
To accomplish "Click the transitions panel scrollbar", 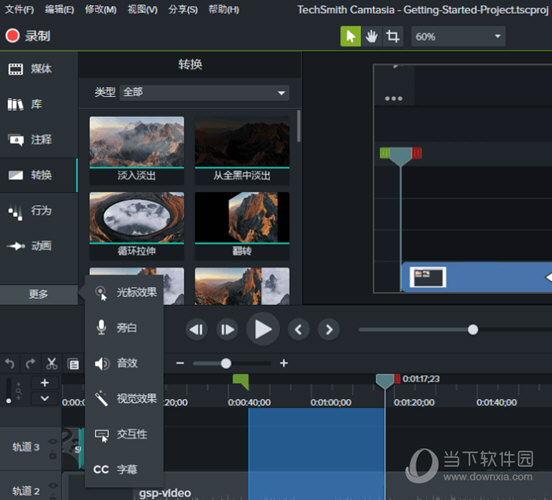I will pos(299,126).
